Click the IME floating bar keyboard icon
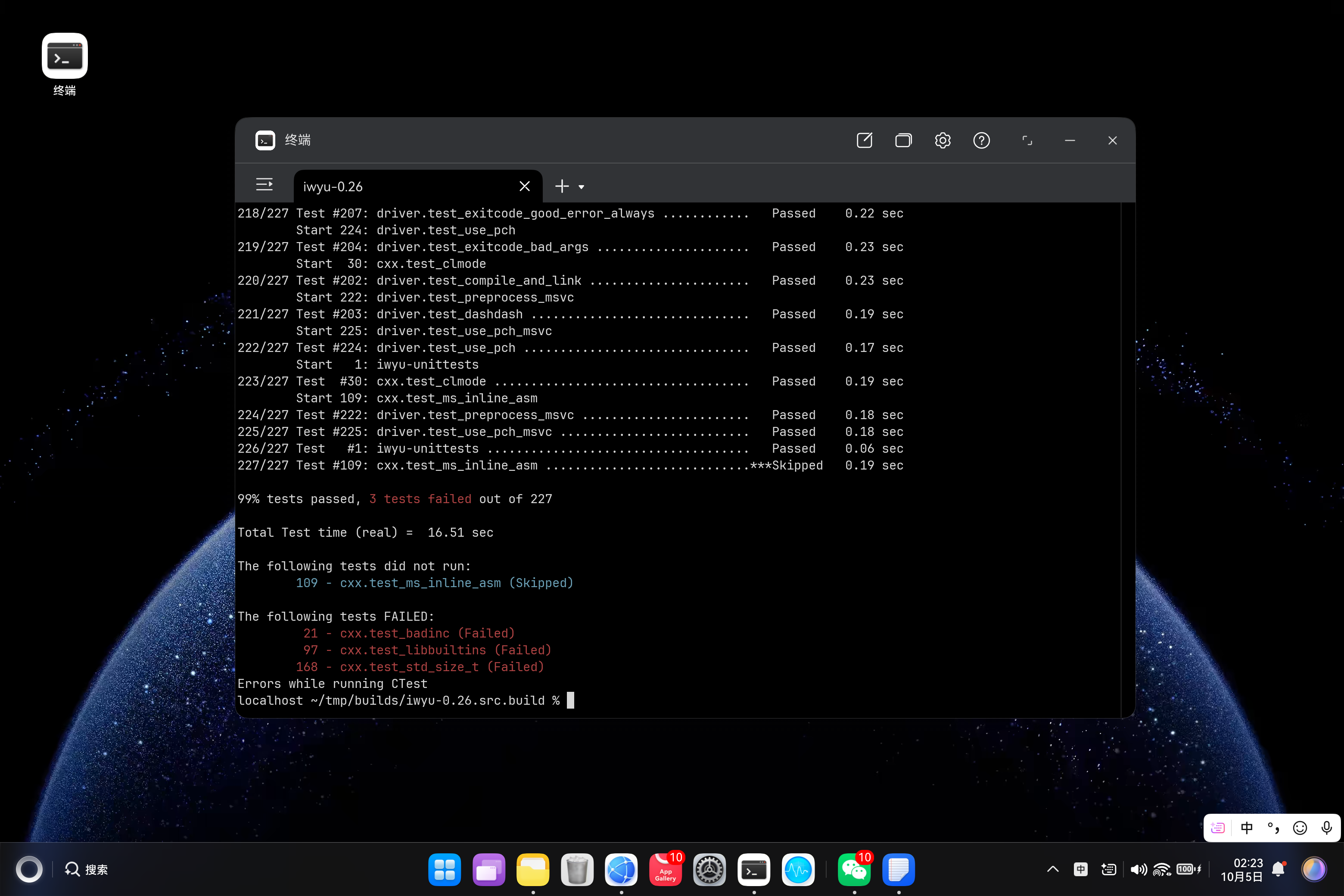 (1218, 828)
